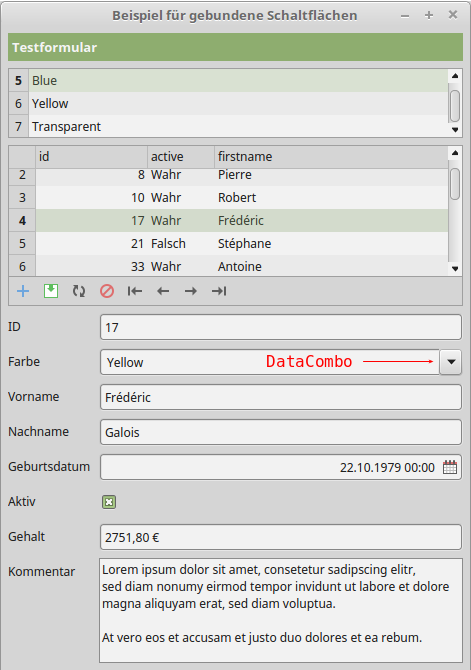Image resolution: width=471 pixels, height=670 pixels.
Task: Click into the Nachname field
Action: tap(281, 432)
